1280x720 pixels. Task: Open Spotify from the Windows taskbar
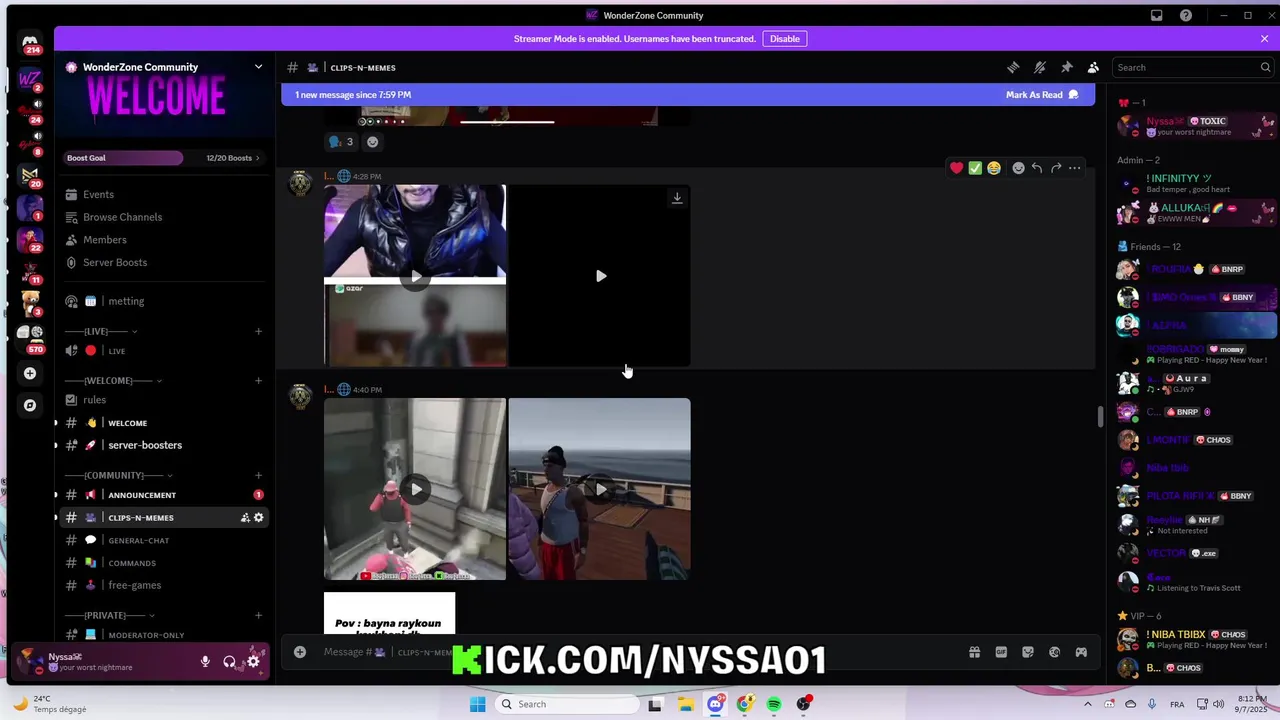coord(774,704)
